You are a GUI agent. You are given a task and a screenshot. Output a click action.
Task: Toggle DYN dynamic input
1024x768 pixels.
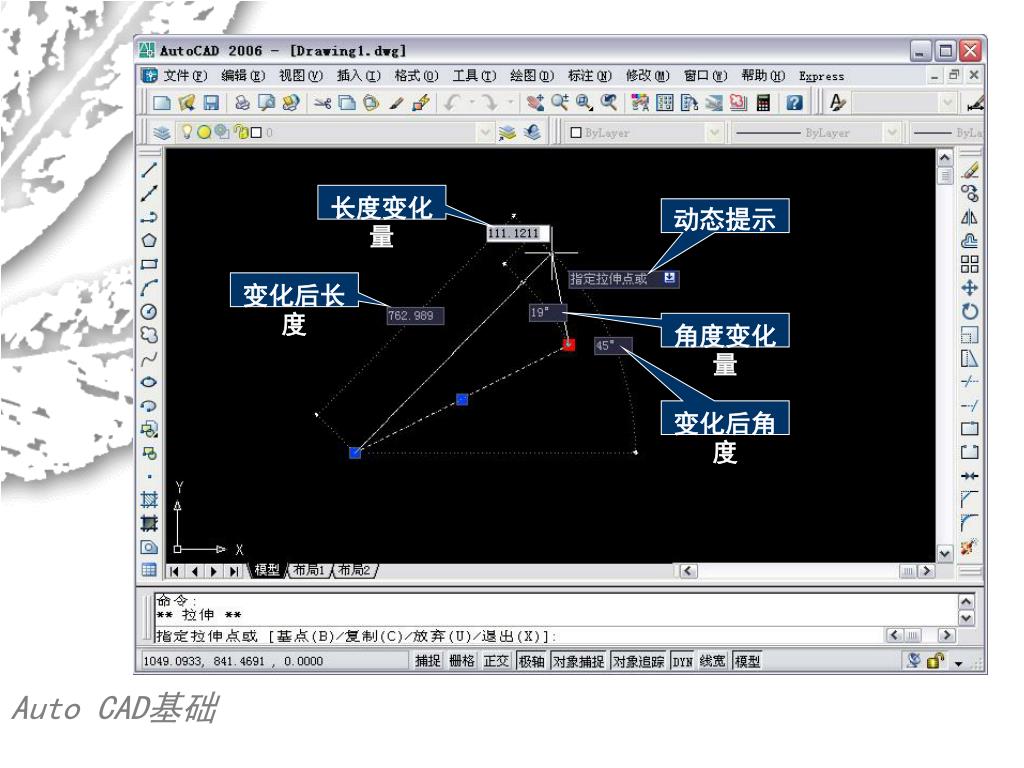pyautogui.click(x=682, y=662)
